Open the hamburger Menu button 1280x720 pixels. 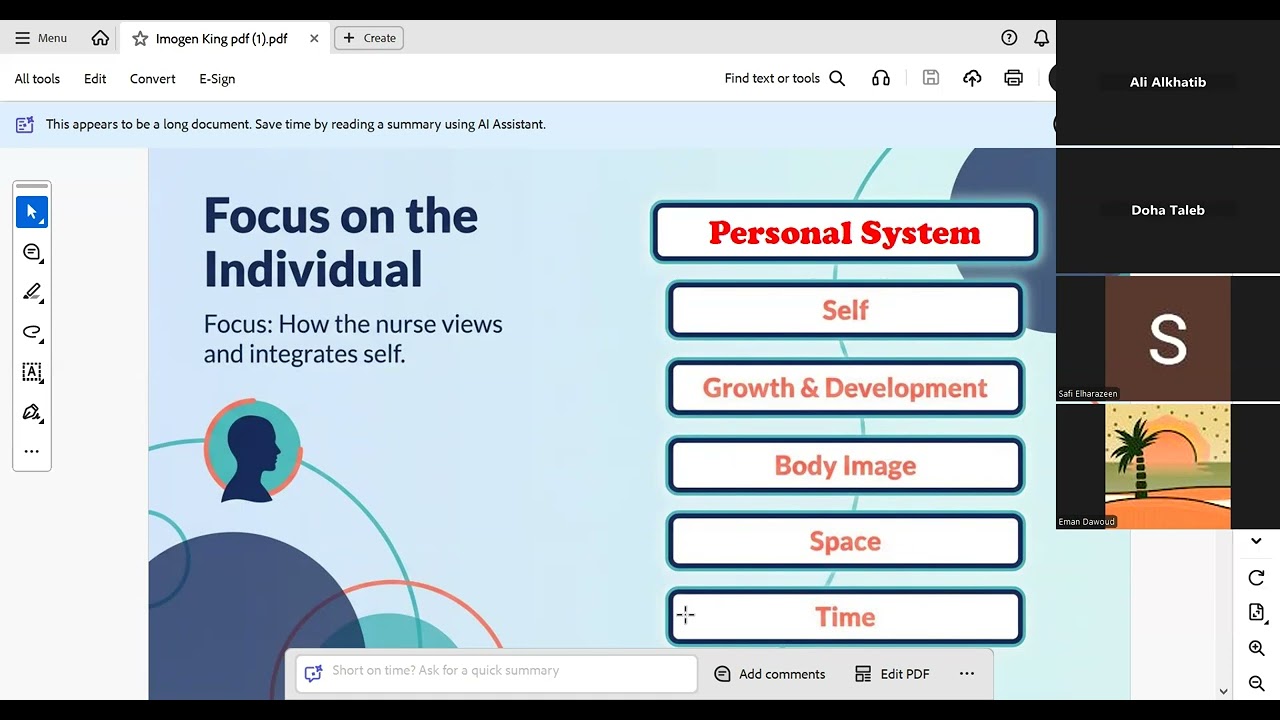coord(41,38)
